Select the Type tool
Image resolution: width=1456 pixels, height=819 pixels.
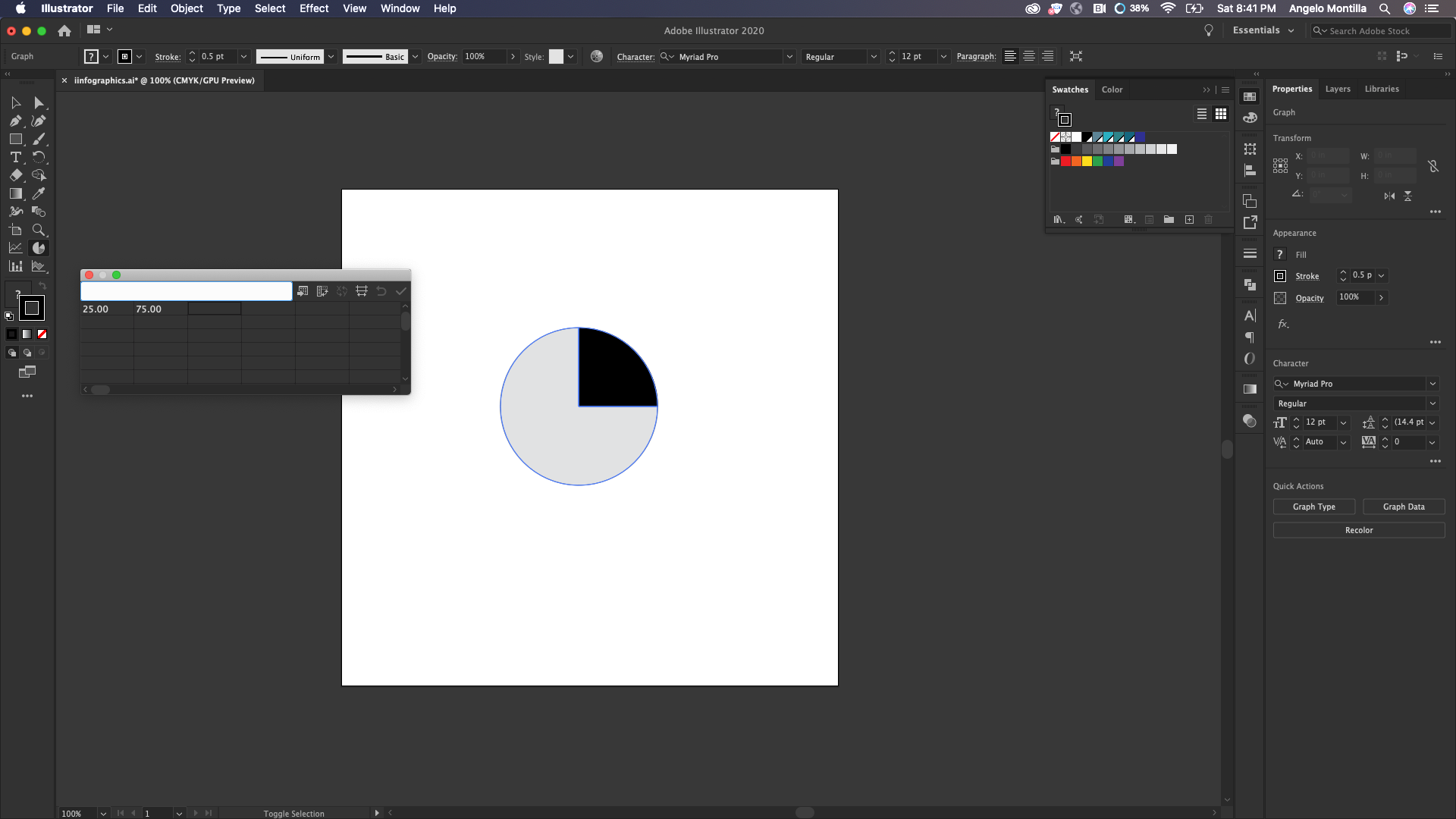tap(16, 157)
